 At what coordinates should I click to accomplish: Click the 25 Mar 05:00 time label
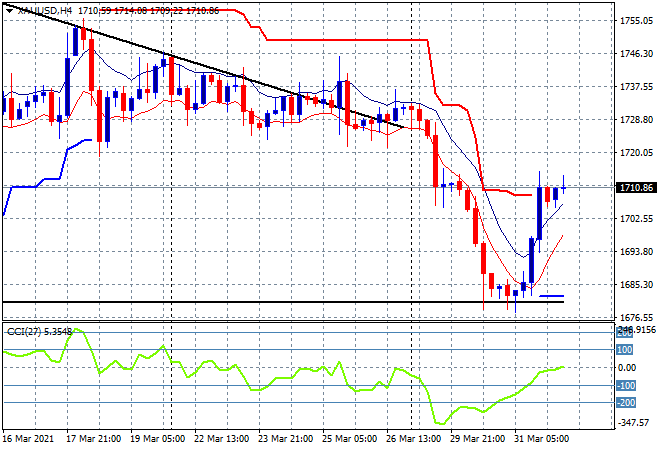[349, 439]
